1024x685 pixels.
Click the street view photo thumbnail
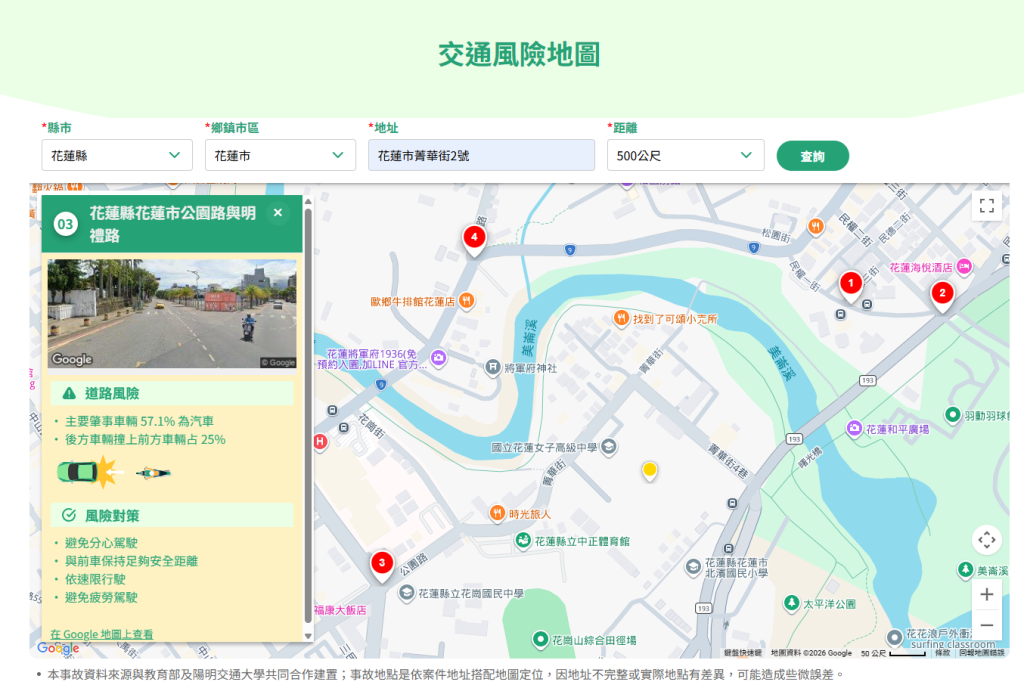point(172,314)
